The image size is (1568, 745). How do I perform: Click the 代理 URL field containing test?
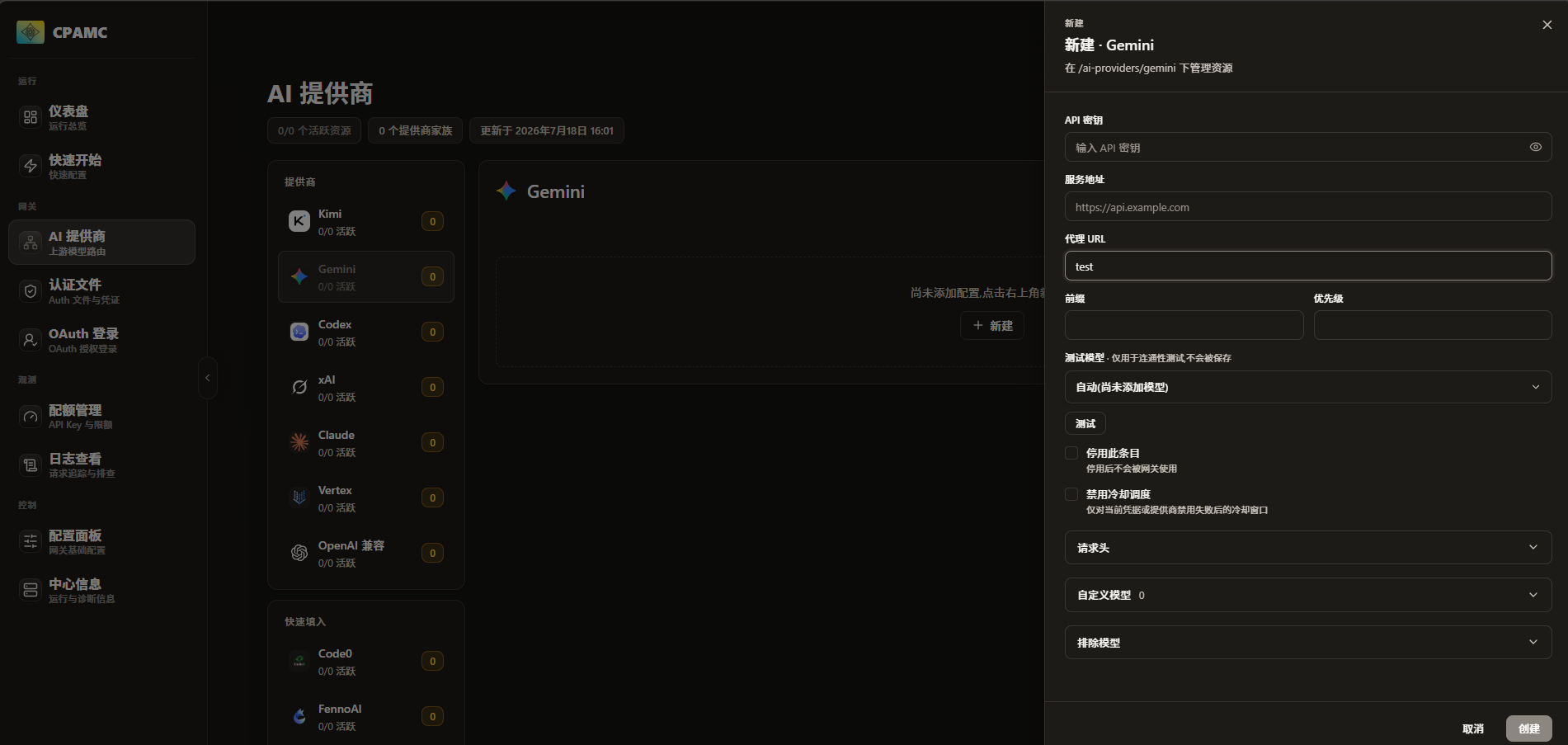1308,266
